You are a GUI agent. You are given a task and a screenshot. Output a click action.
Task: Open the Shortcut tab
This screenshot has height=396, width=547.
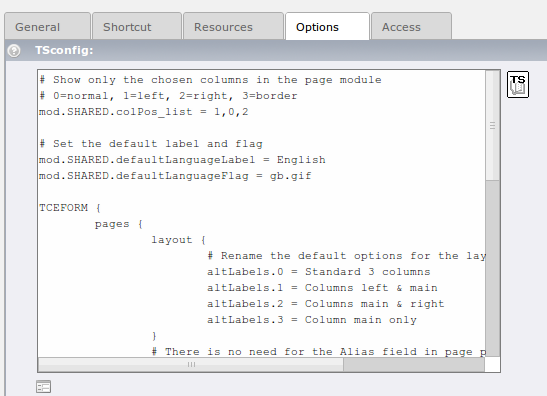[137, 27]
